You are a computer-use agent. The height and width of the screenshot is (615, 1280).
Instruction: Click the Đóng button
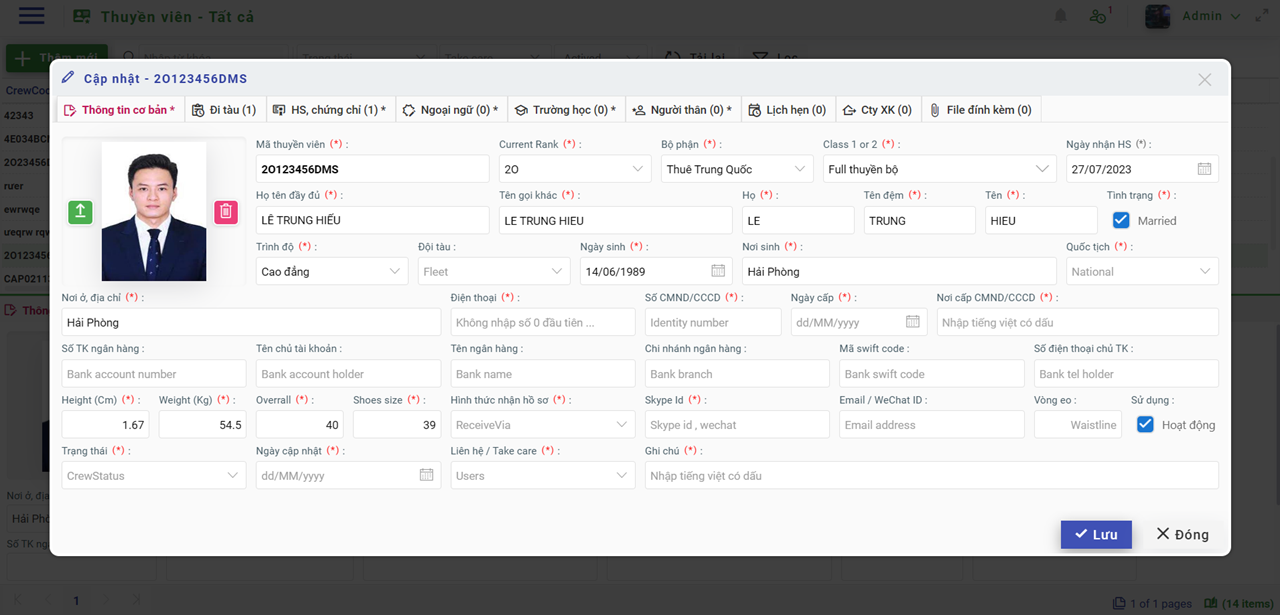click(x=1182, y=535)
